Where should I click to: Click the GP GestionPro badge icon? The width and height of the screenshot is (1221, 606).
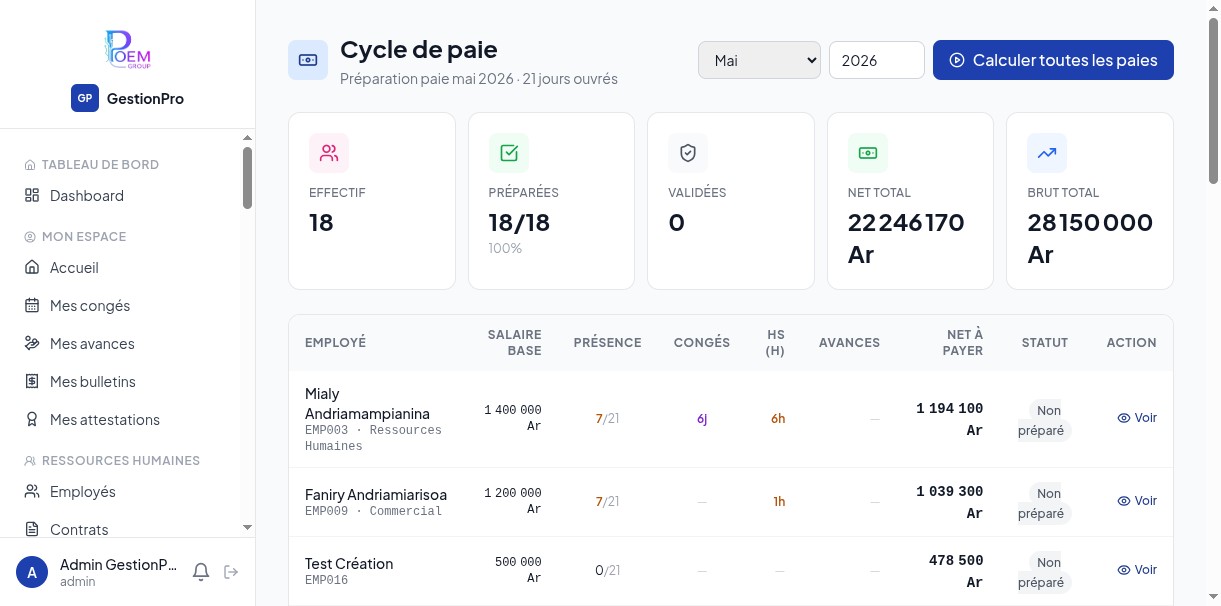[85, 98]
